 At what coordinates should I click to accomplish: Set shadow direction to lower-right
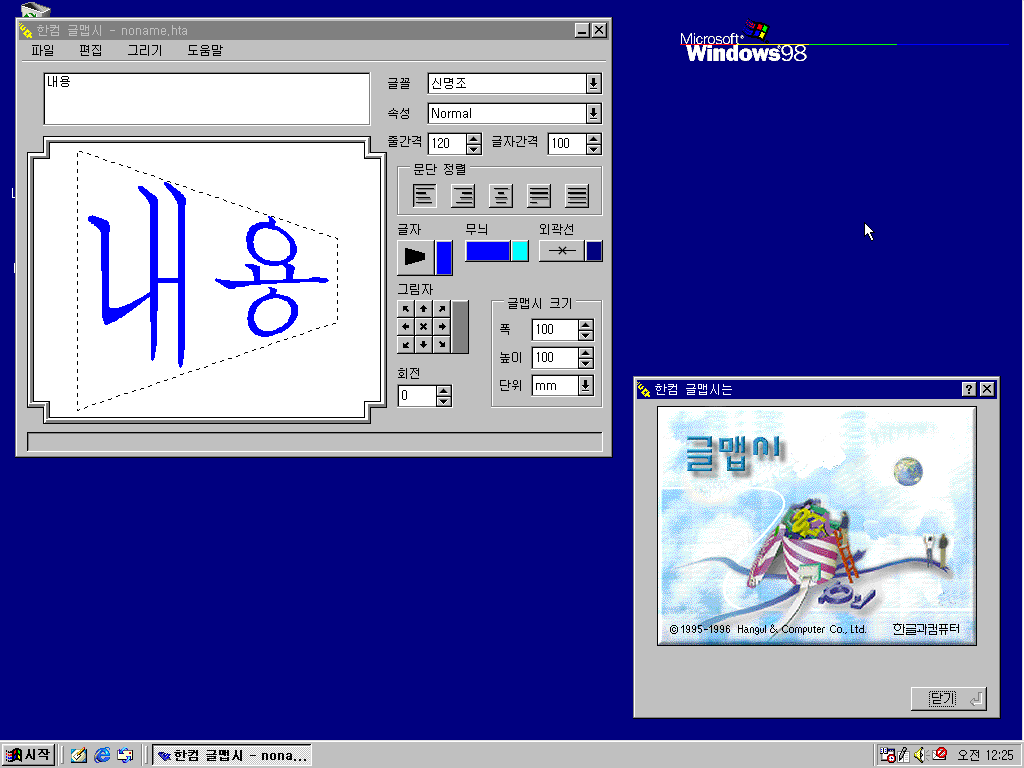pyautogui.click(x=442, y=344)
